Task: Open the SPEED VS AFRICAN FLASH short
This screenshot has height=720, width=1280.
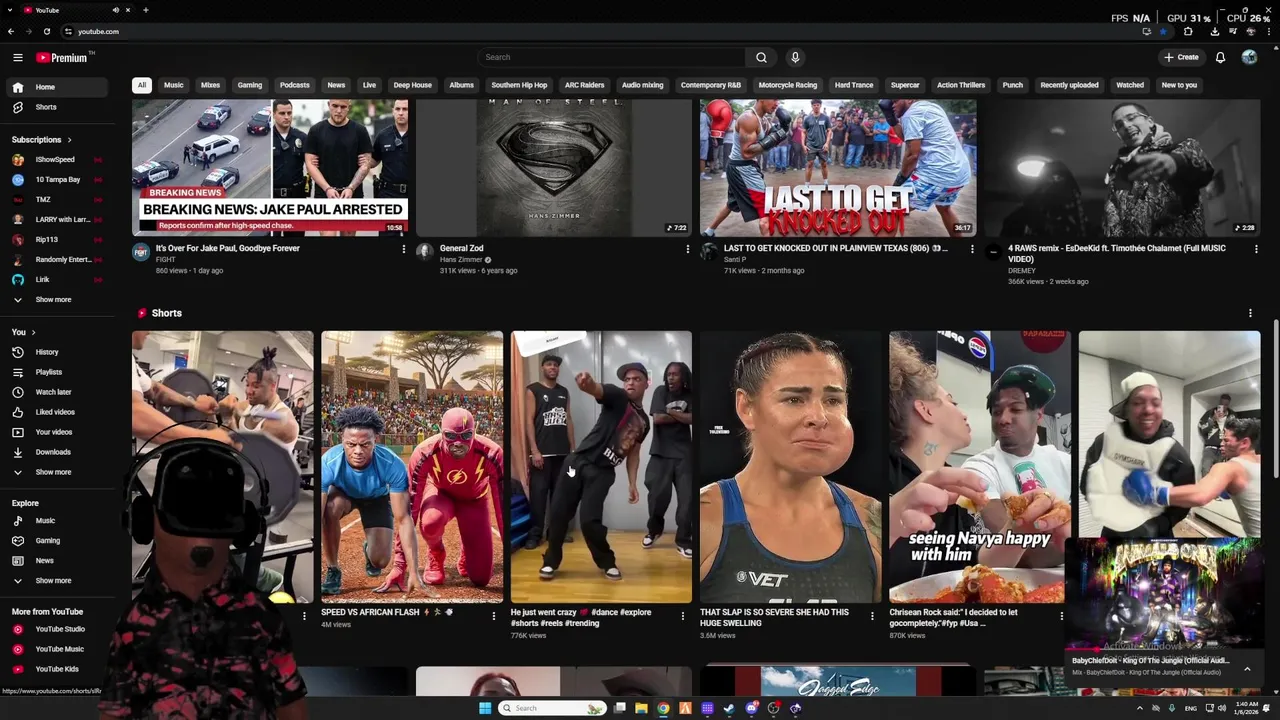Action: point(412,467)
